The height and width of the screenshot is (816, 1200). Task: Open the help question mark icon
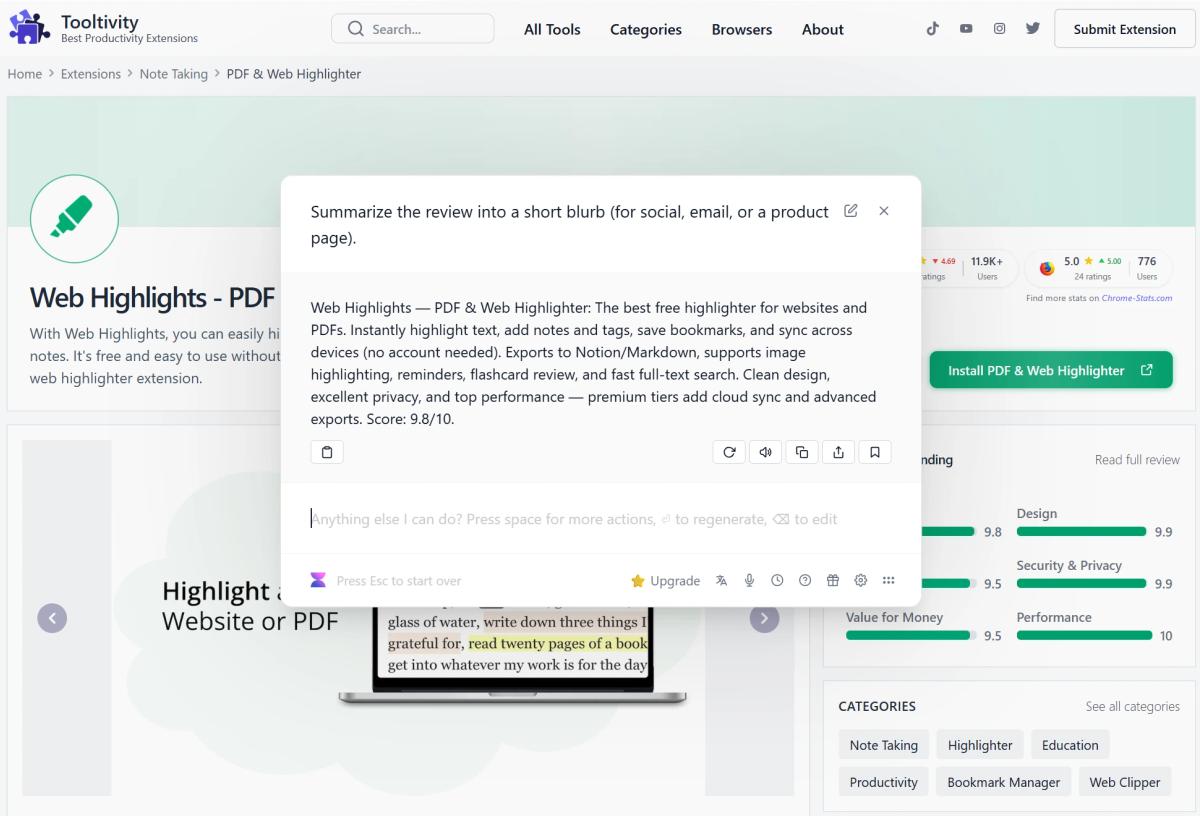[x=805, y=580]
